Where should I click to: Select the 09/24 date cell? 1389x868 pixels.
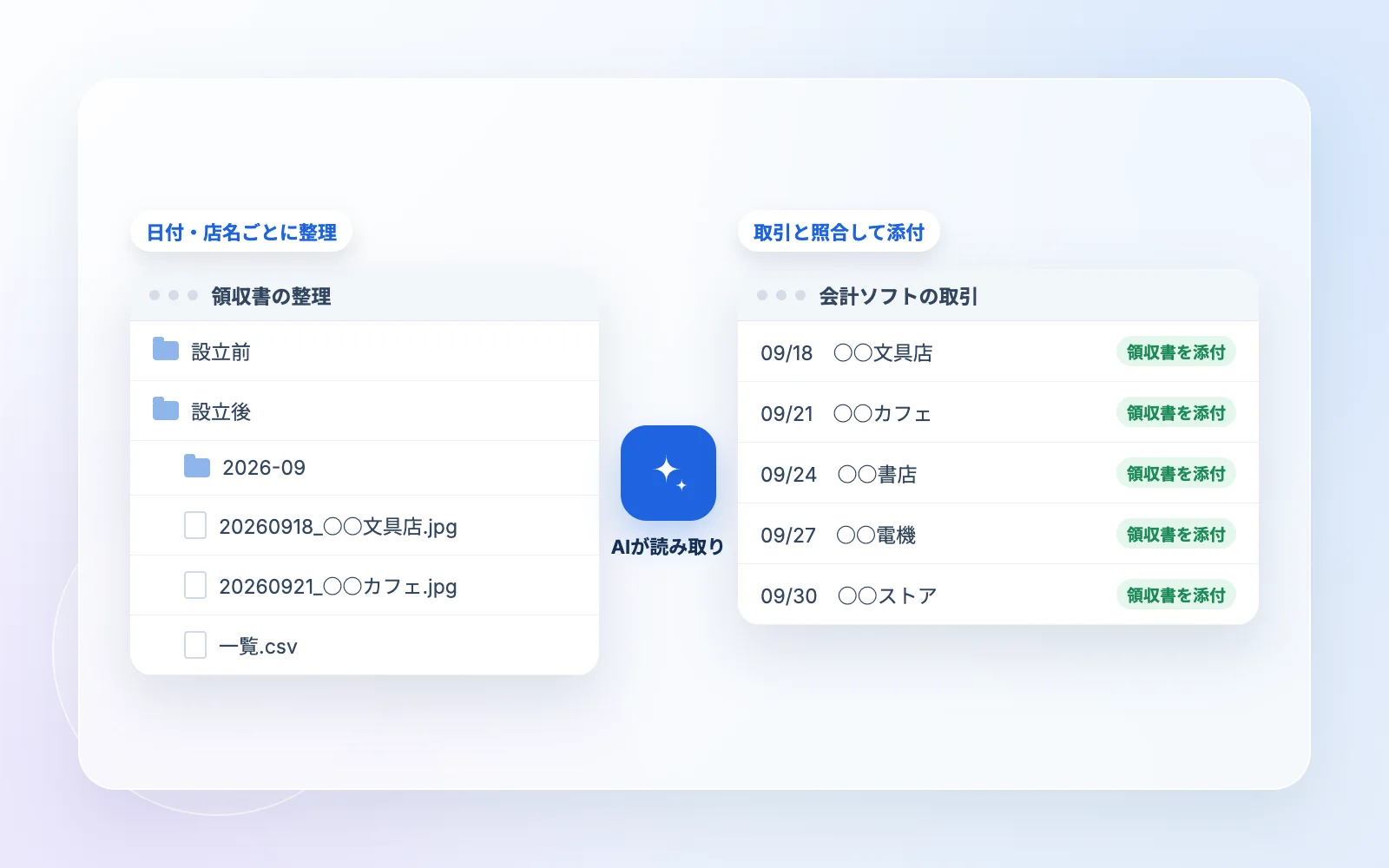788,475
